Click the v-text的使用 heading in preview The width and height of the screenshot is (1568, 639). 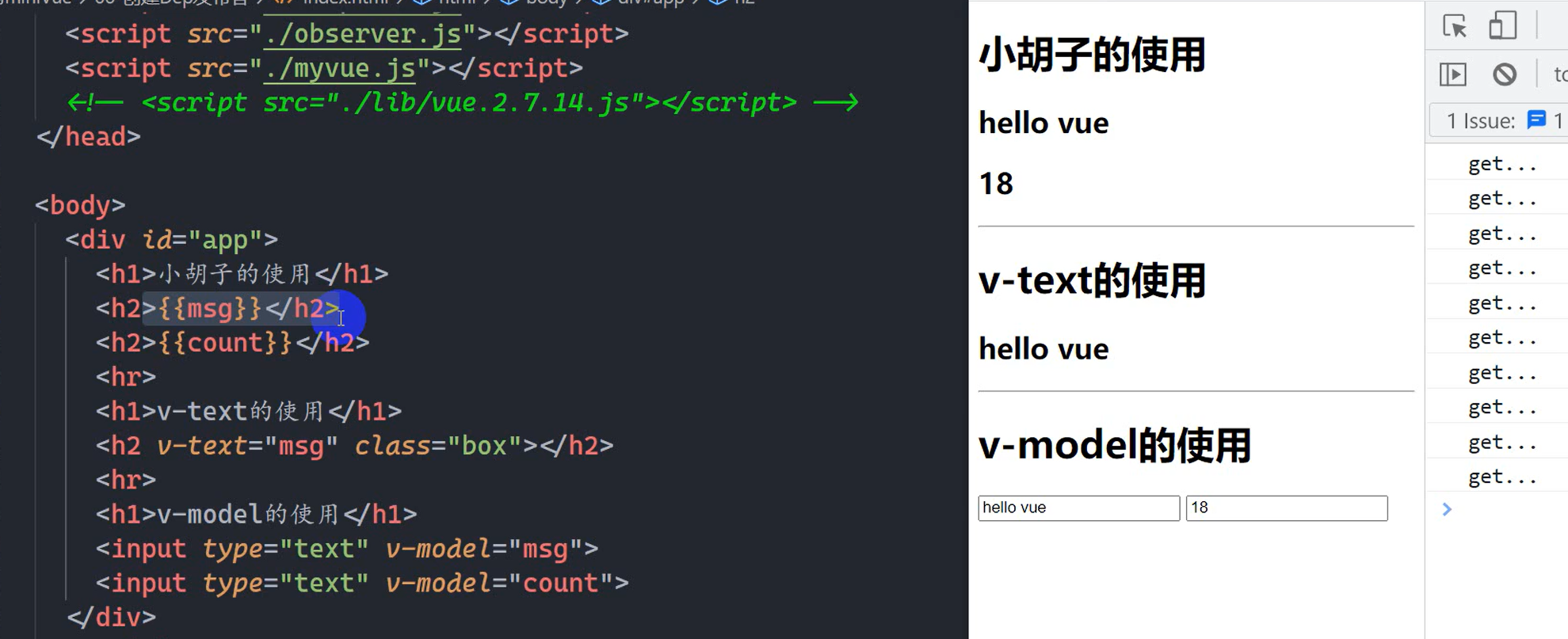pos(1092,280)
